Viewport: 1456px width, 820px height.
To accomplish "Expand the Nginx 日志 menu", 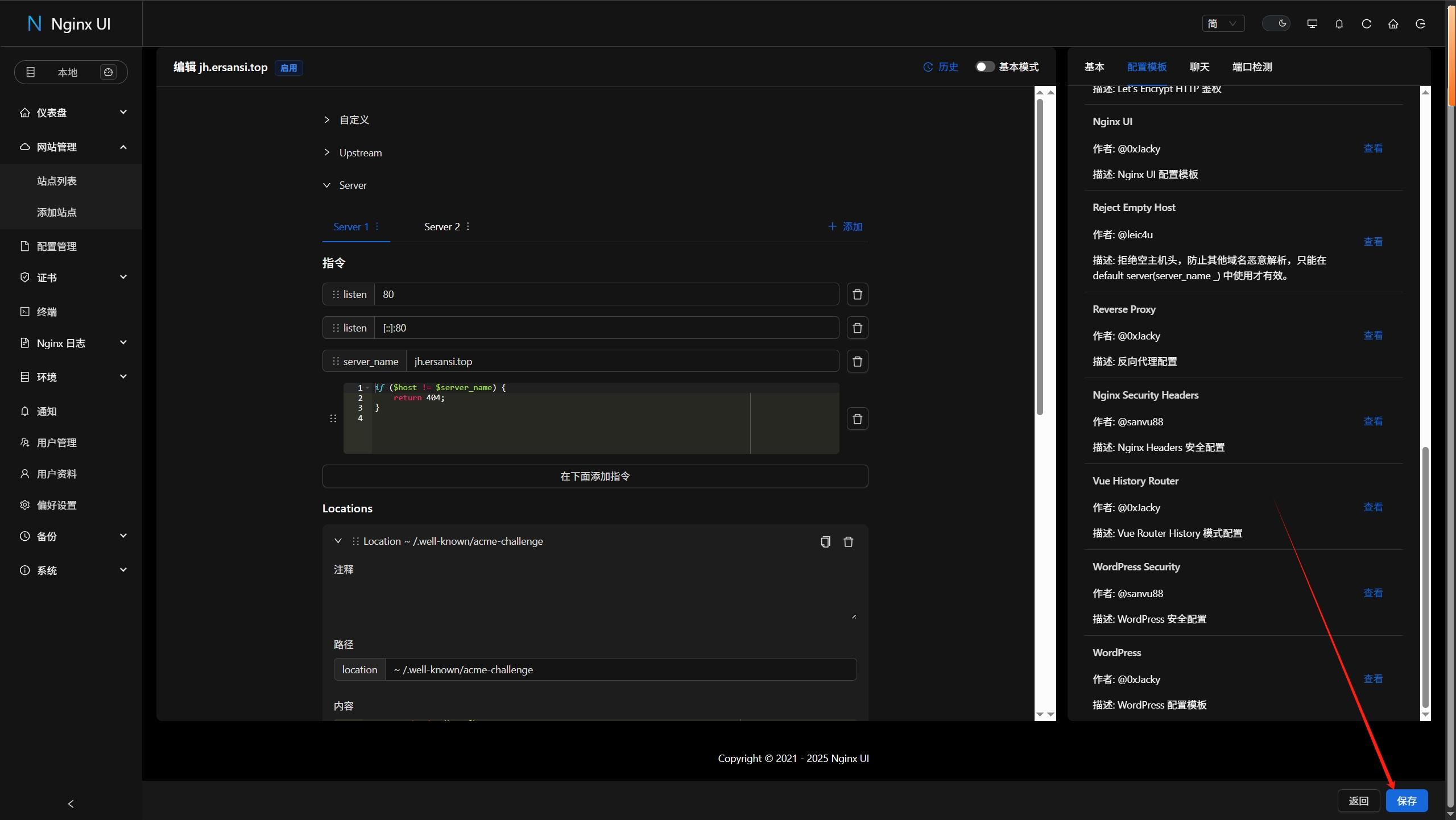I will tap(71, 343).
